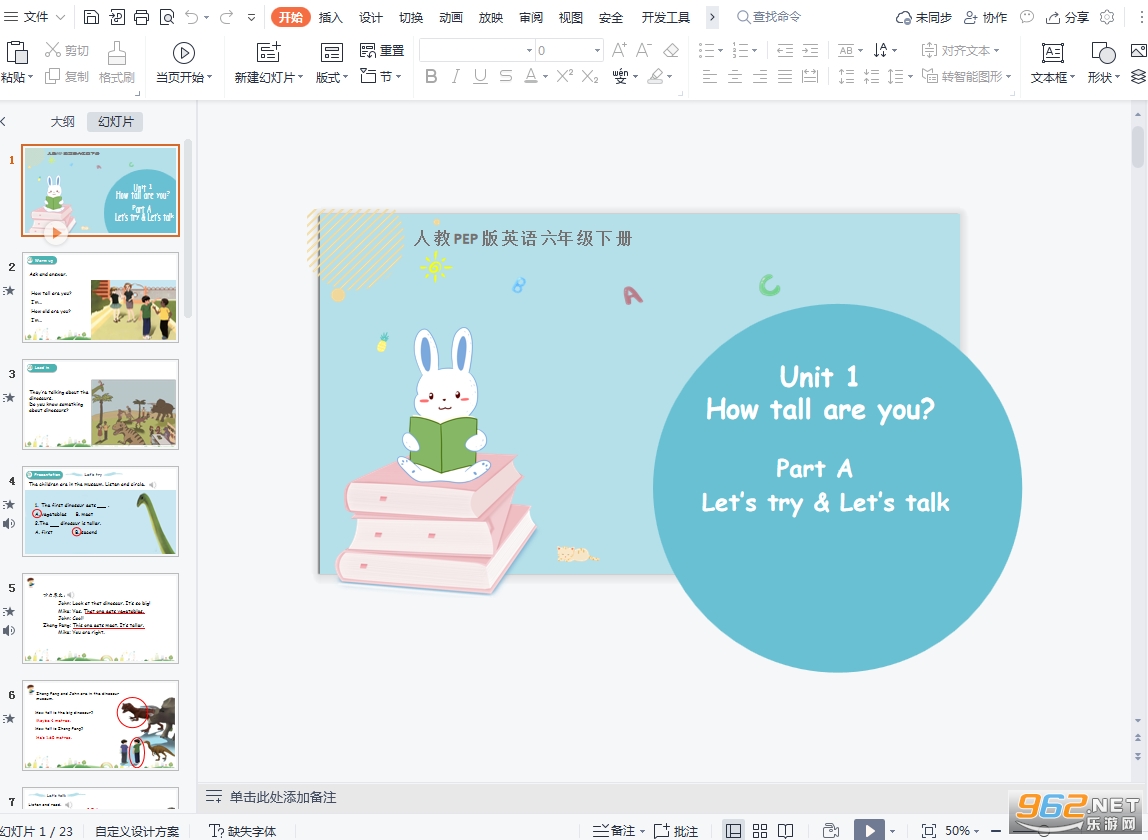Click the fit-to-window icon beside 50%
1148x840 pixels.
click(928, 830)
